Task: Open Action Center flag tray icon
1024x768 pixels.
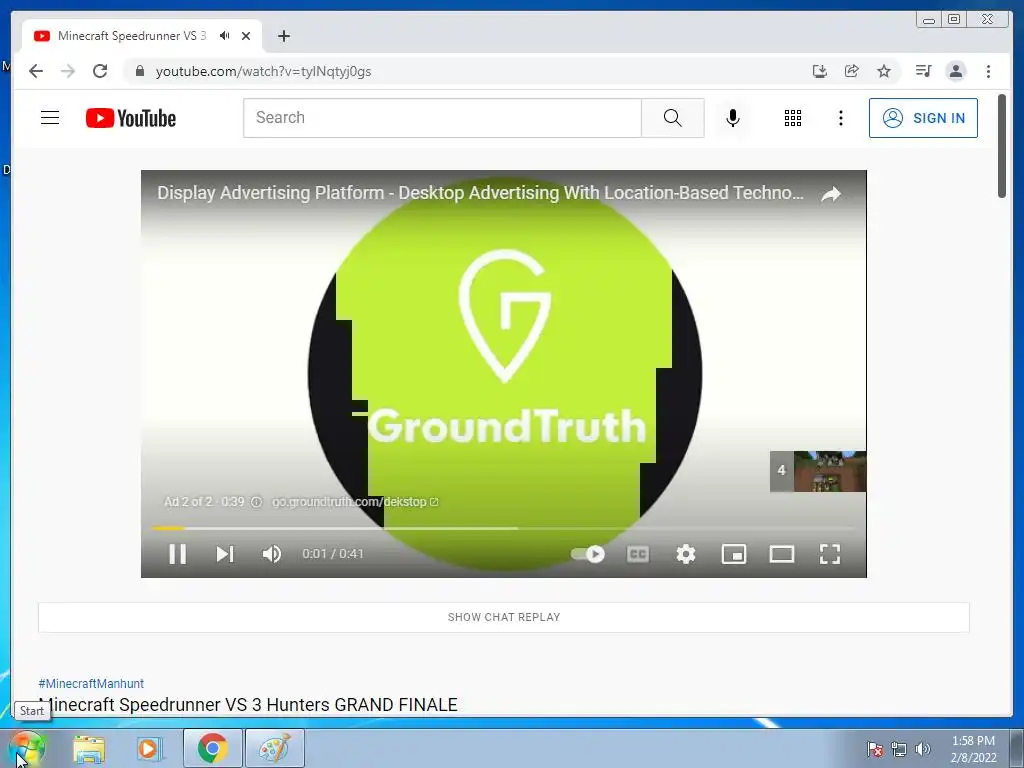Action: (x=874, y=749)
